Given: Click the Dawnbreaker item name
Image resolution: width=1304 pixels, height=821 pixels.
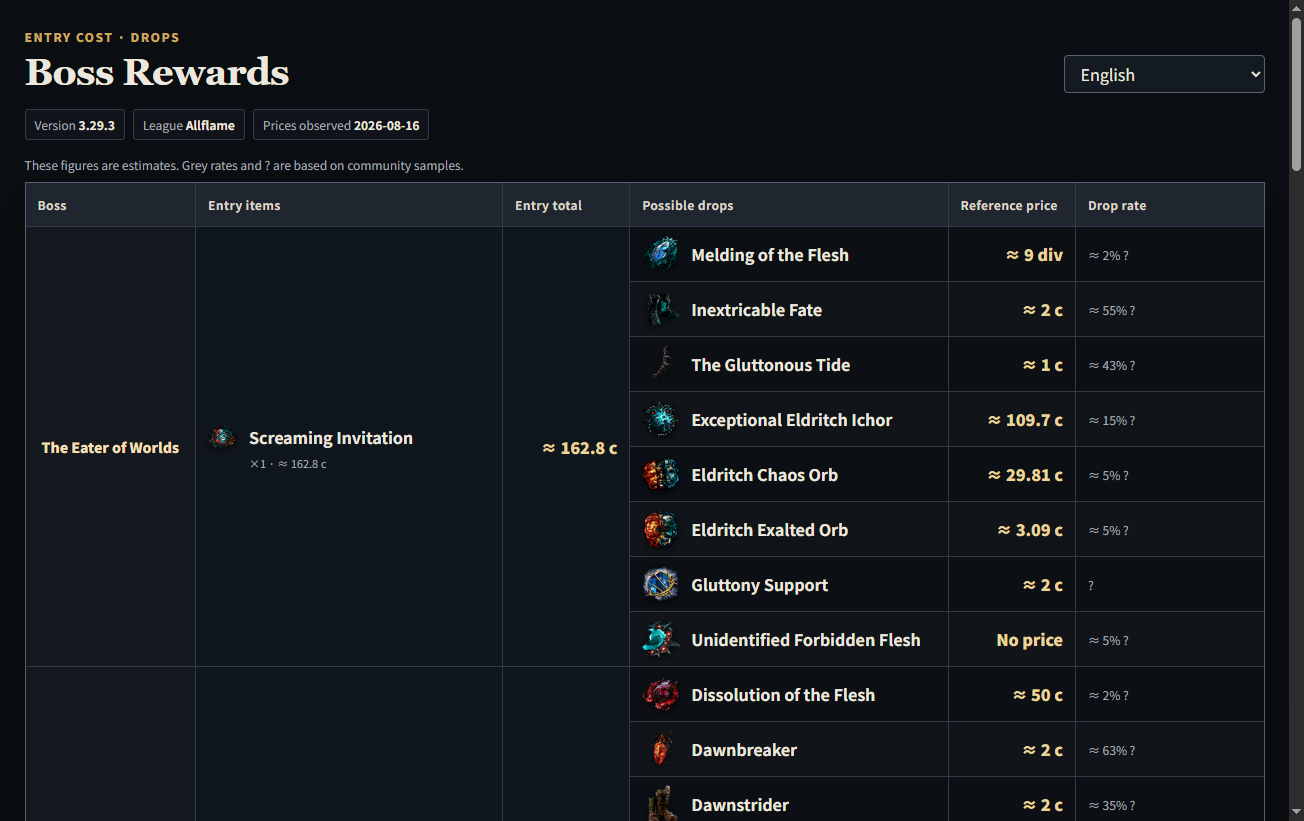Looking at the screenshot, I should [744, 750].
